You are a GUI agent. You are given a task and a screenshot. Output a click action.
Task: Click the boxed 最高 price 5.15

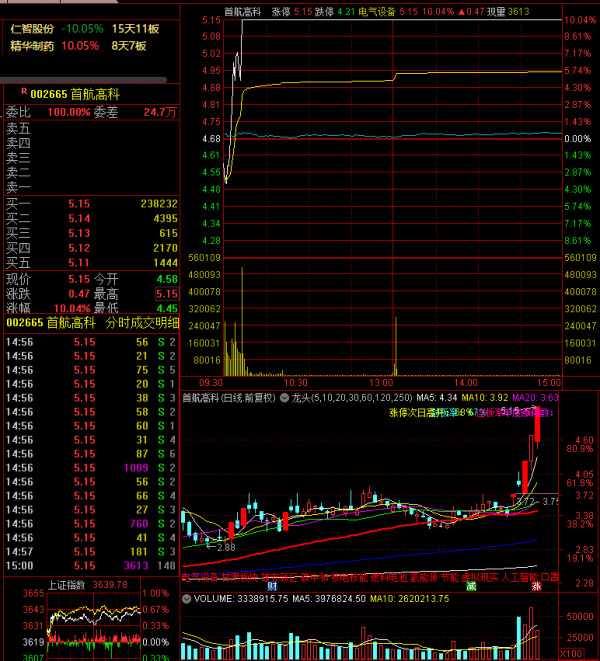[164, 294]
